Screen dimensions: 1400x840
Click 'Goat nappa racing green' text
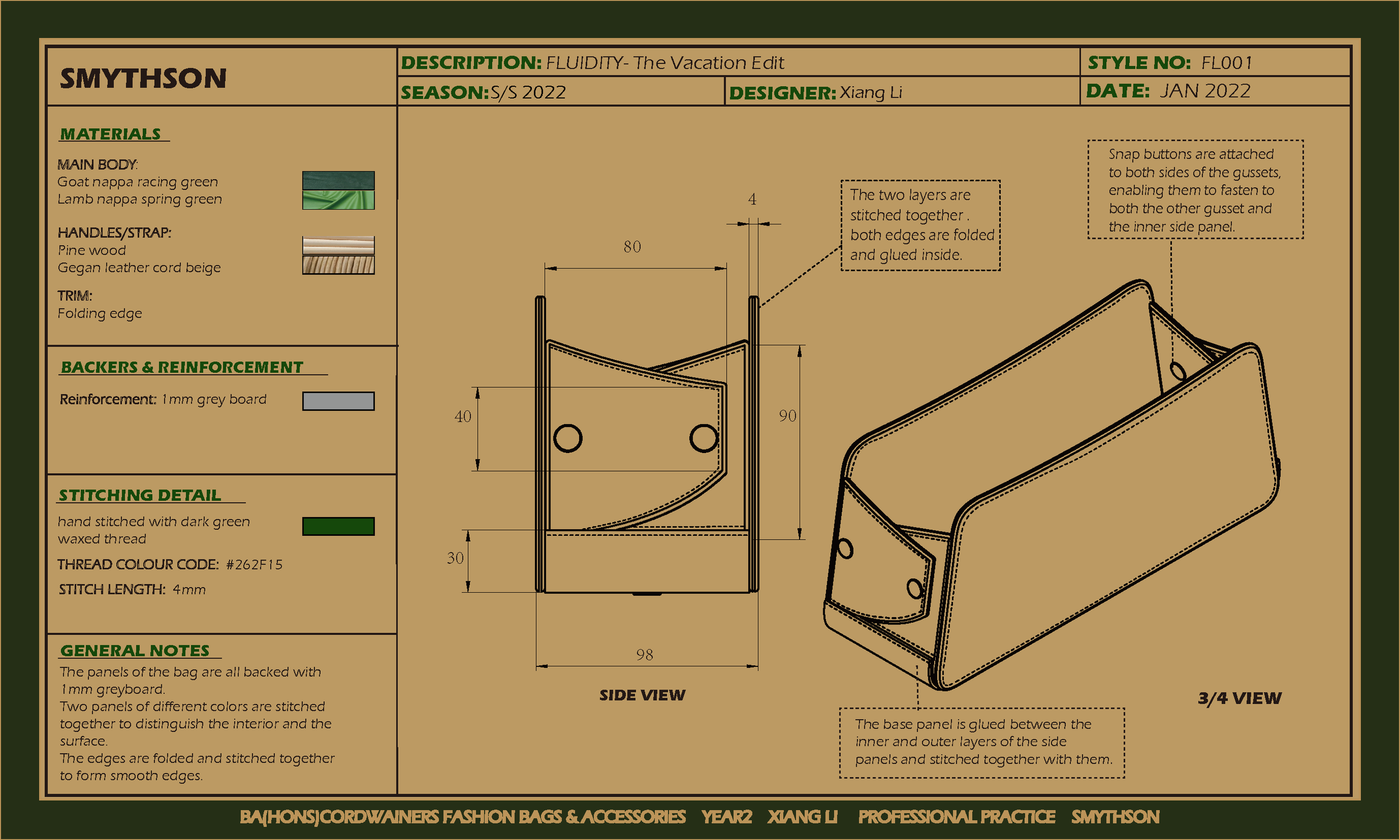click(138, 181)
